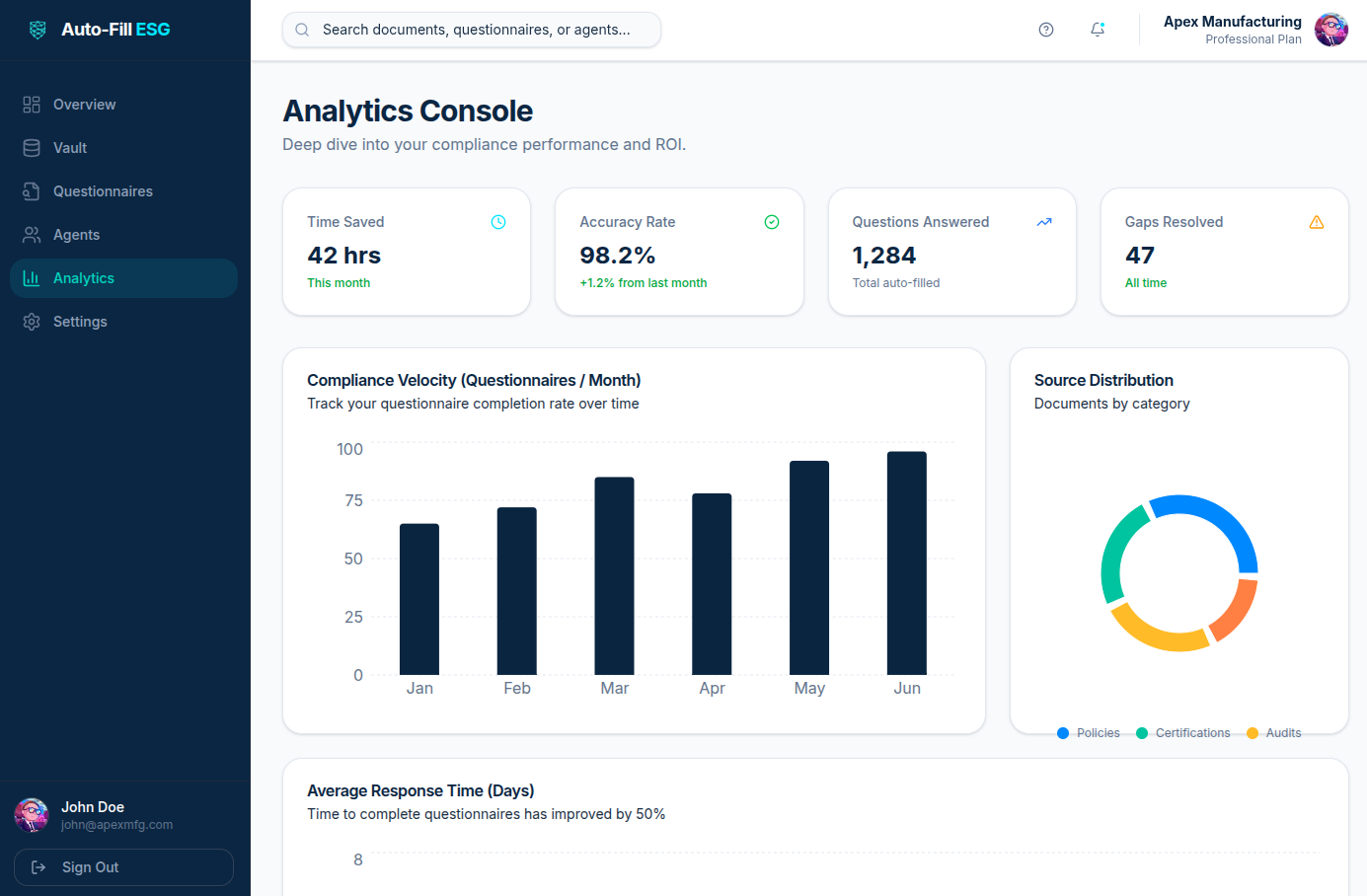This screenshot has height=896, width=1367.
Task: Check alerts via the notification bell
Action: click(x=1097, y=30)
